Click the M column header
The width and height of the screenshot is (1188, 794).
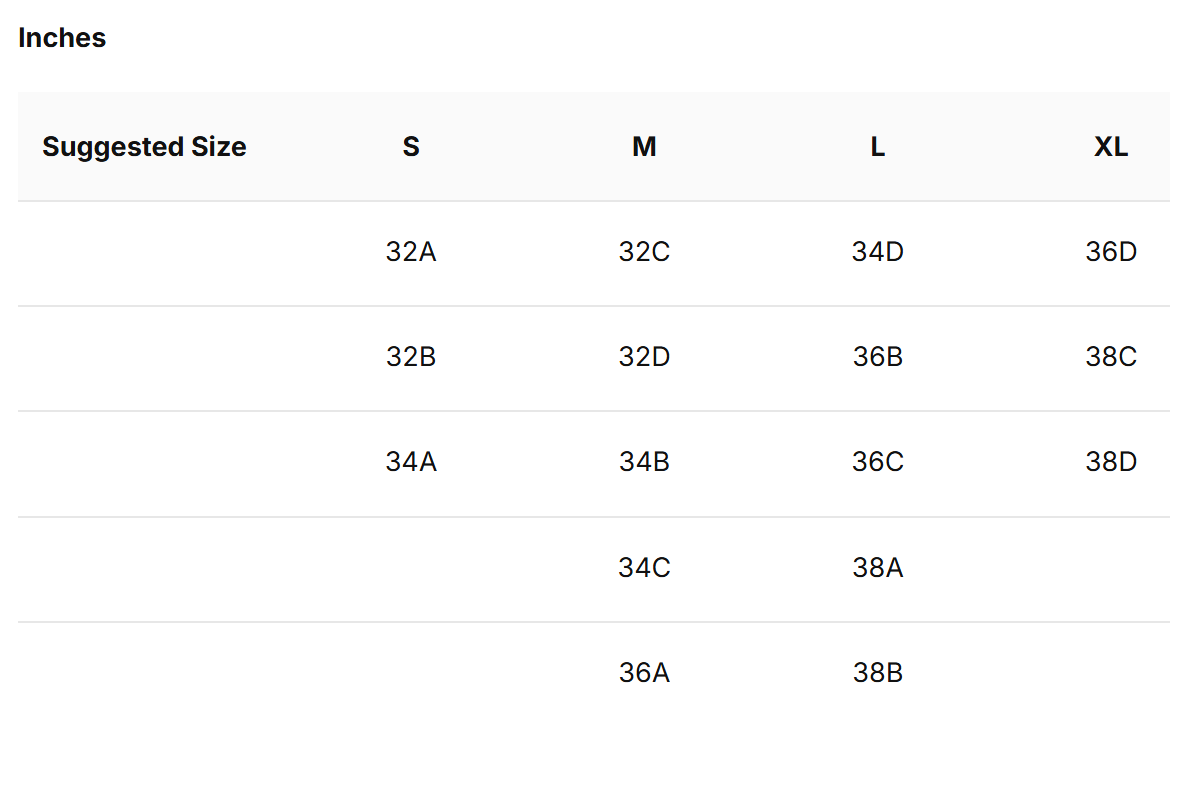(x=644, y=146)
